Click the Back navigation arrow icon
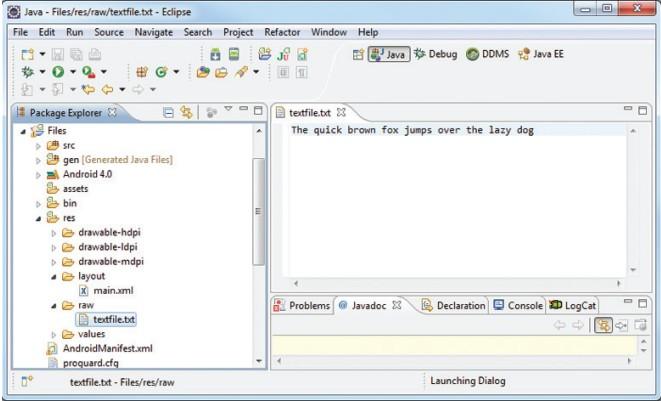The height and width of the screenshot is (401, 661). [107, 89]
